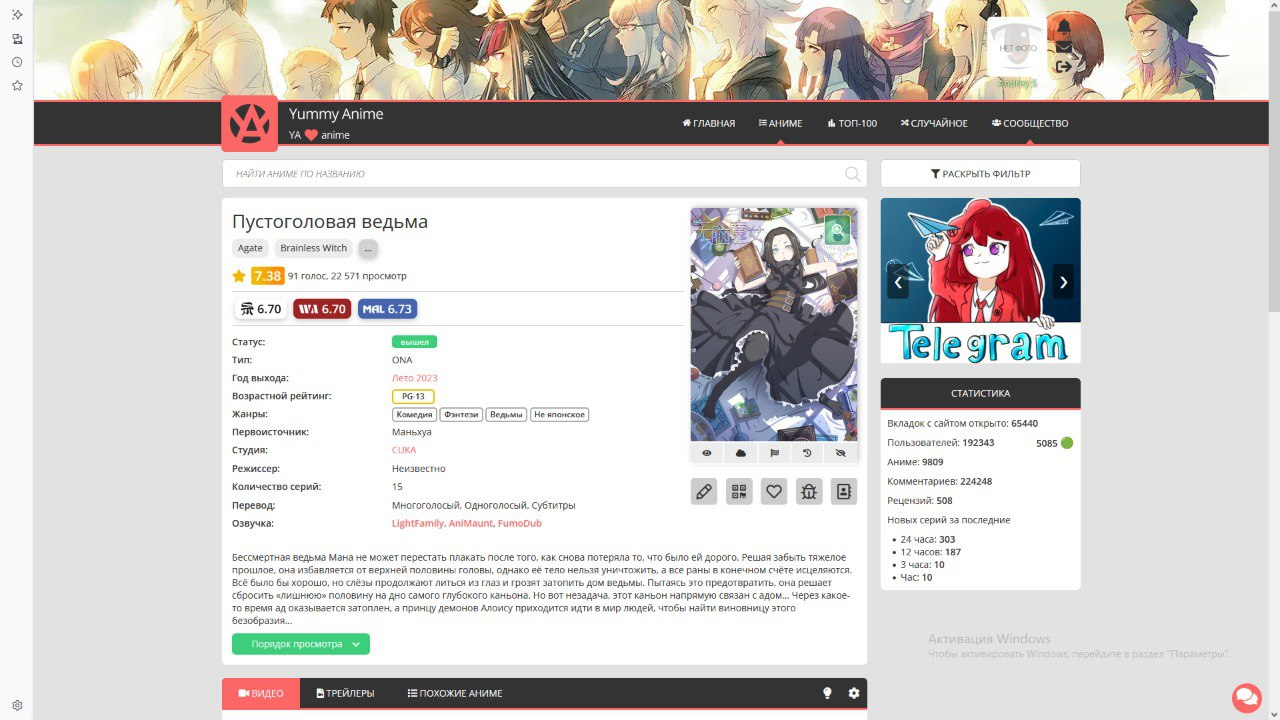Screen dimensions: 1280x720
Task: Click the 7.38 rating score
Action: click(267, 276)
